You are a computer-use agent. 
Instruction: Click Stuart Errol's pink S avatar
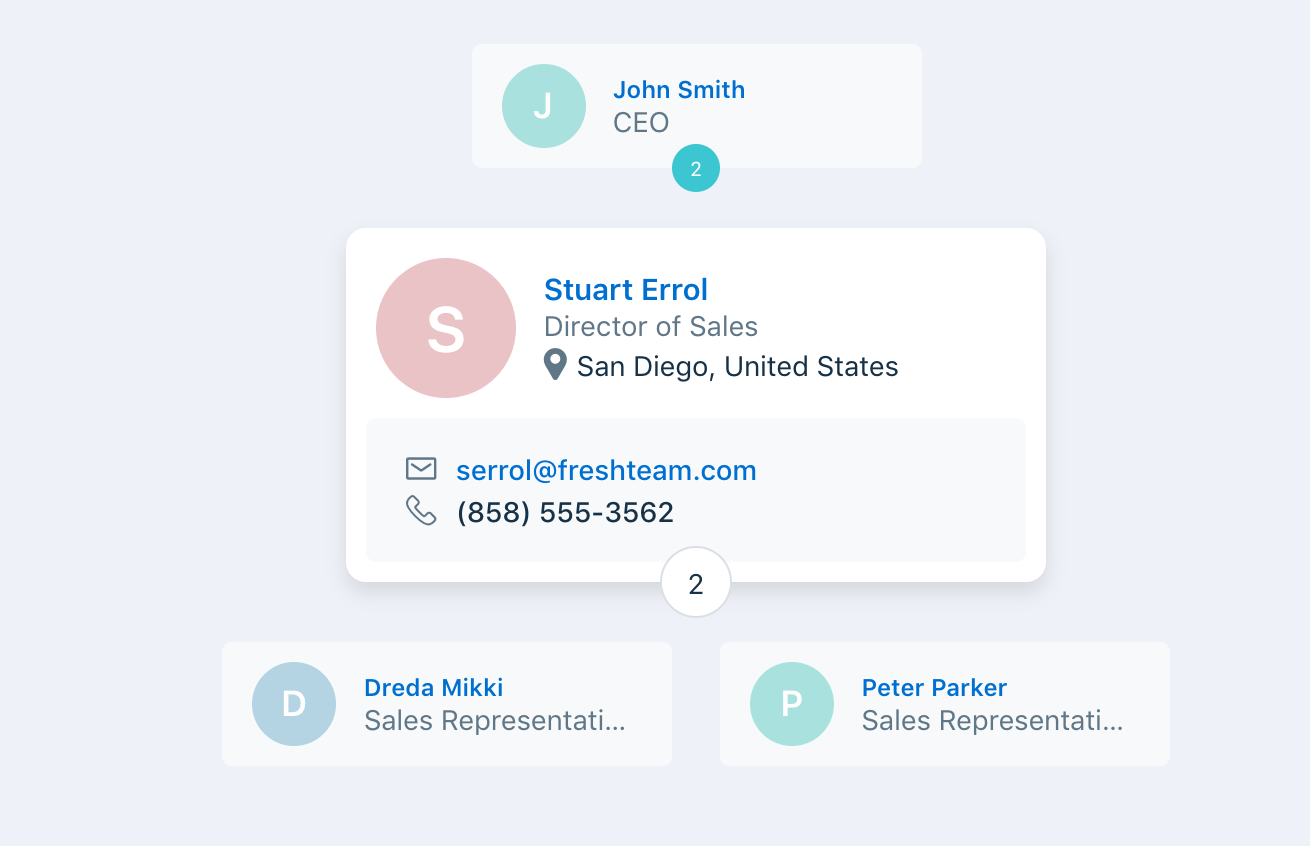446,328
